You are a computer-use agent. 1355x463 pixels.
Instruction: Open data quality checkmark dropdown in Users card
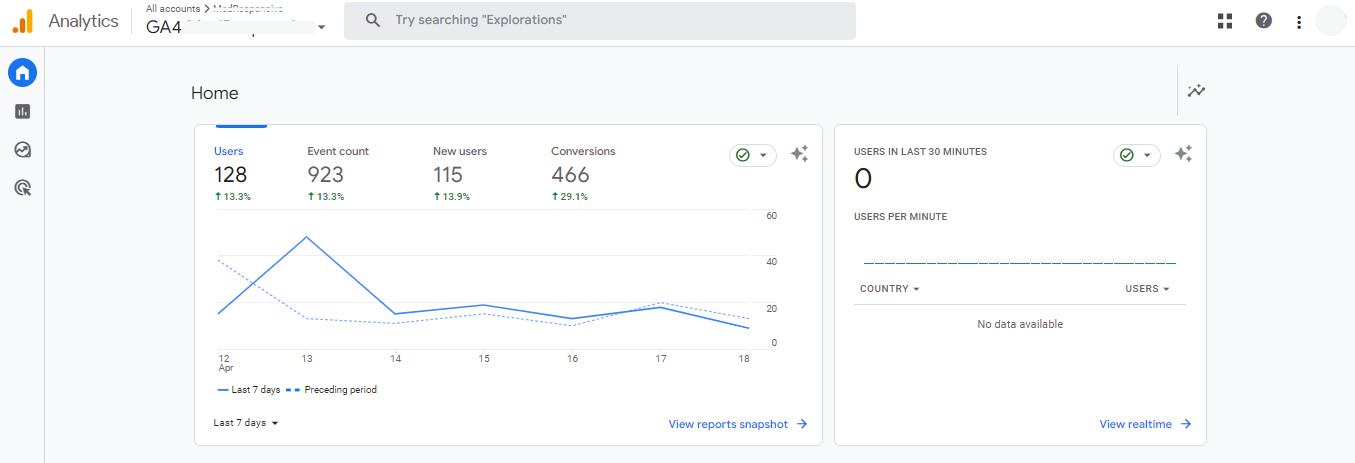click(752, 155)
